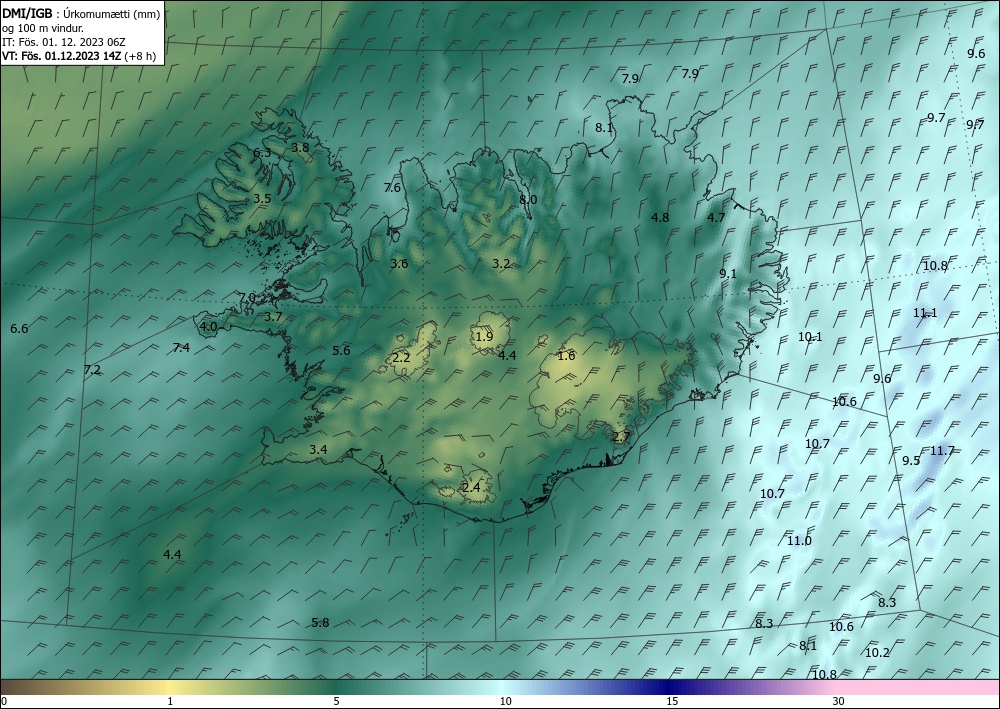Click the '5' tick label on the color scale

coord(336,701)
